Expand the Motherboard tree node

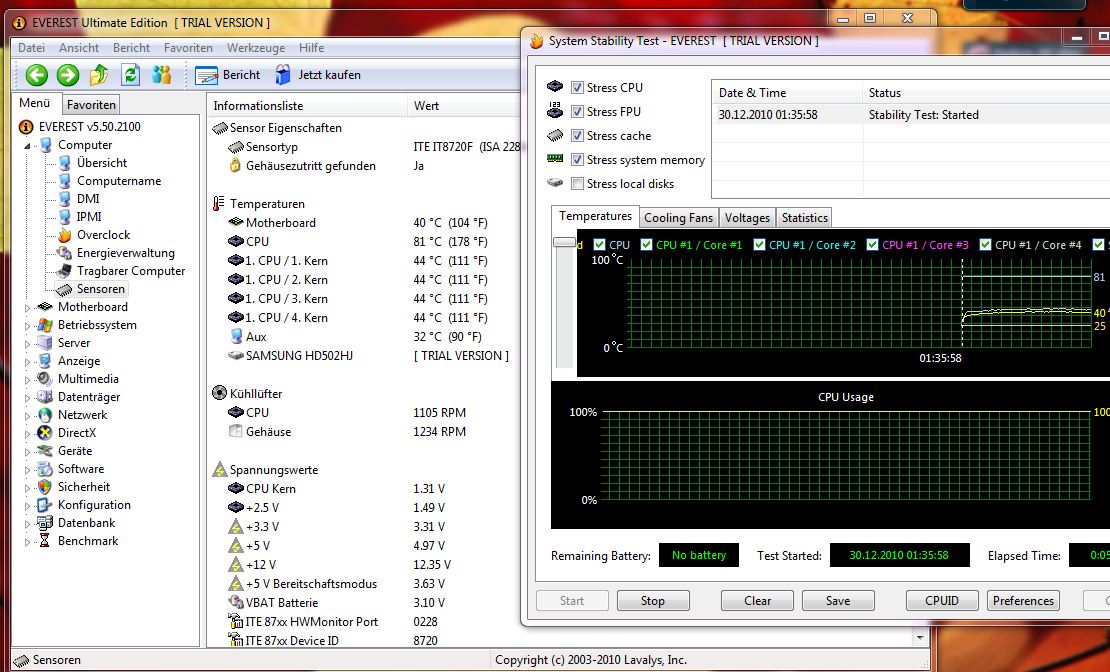tap(28, 308)
